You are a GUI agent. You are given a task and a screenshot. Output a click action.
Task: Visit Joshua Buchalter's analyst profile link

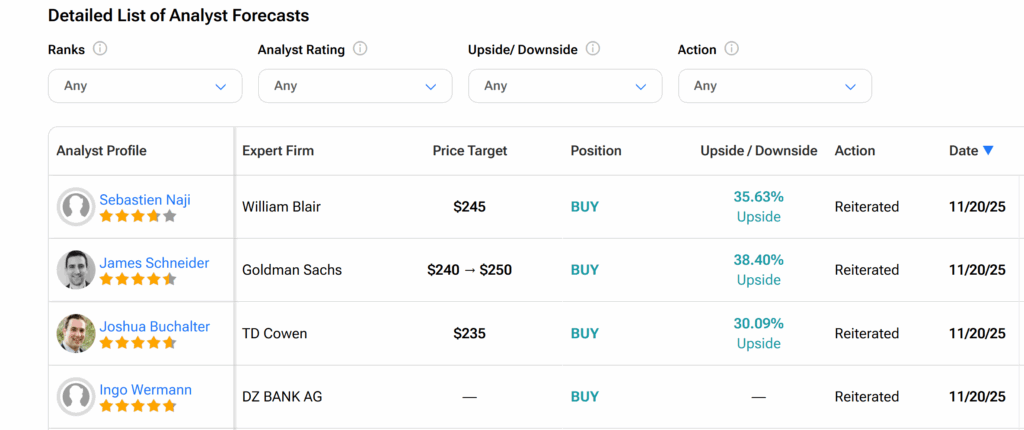click(154, 326)
